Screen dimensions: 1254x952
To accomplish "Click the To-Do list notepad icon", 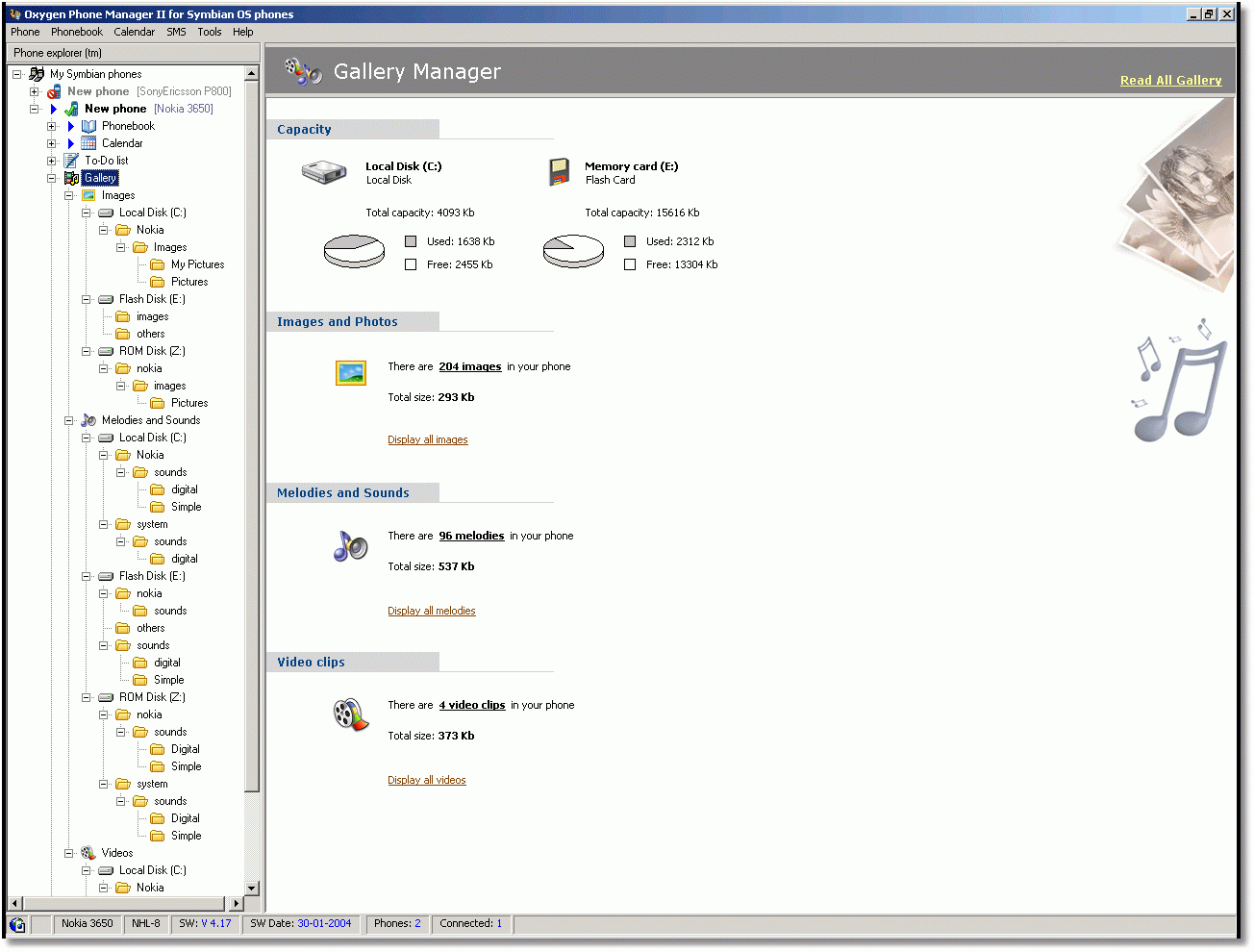I will (71, 161).
